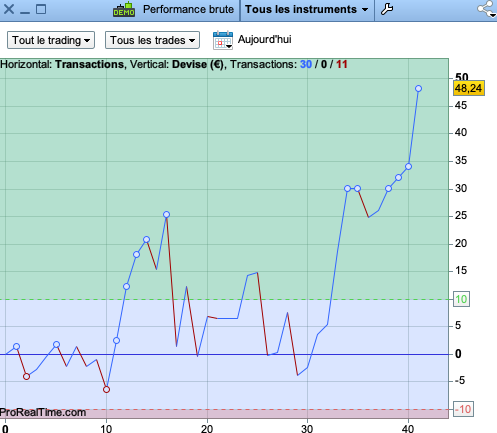Click the data point at transaction 11

(116, 340)
